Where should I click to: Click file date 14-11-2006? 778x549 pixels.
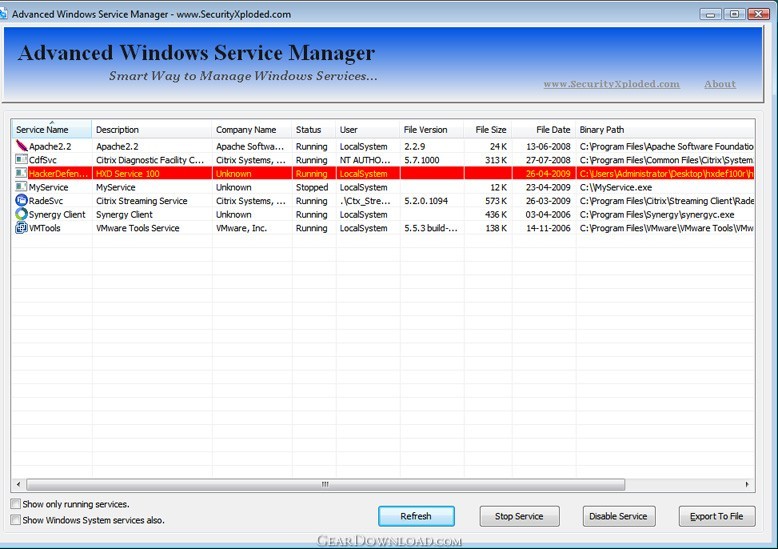[548, 228]
